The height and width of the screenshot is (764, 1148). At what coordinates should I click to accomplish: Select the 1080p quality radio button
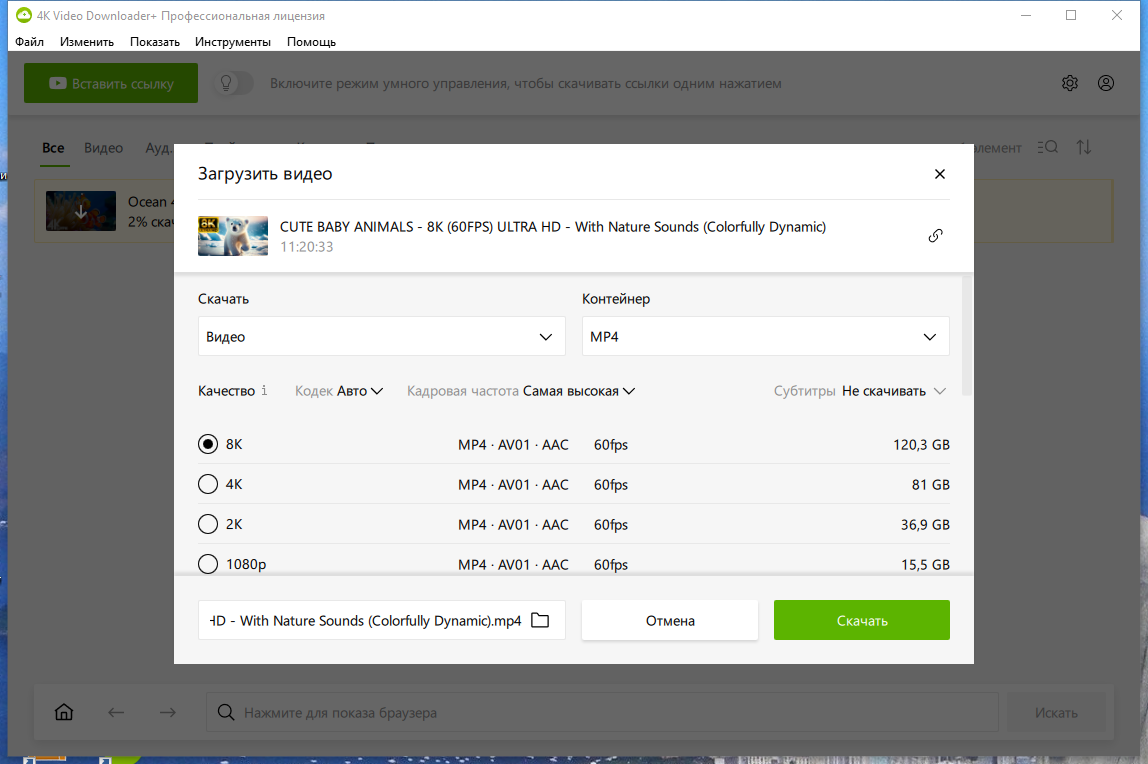(208, 563)
